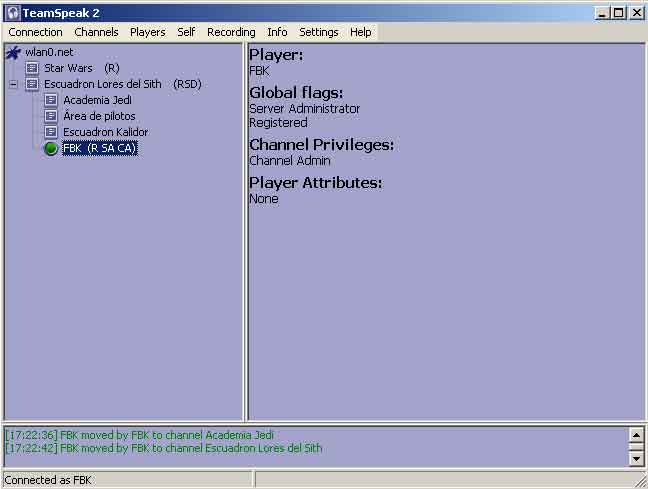This screenshot has height=489, width=648.
Task: Click the green status light beside FBK
Action: pyautogui.click(x=51, y=148)
